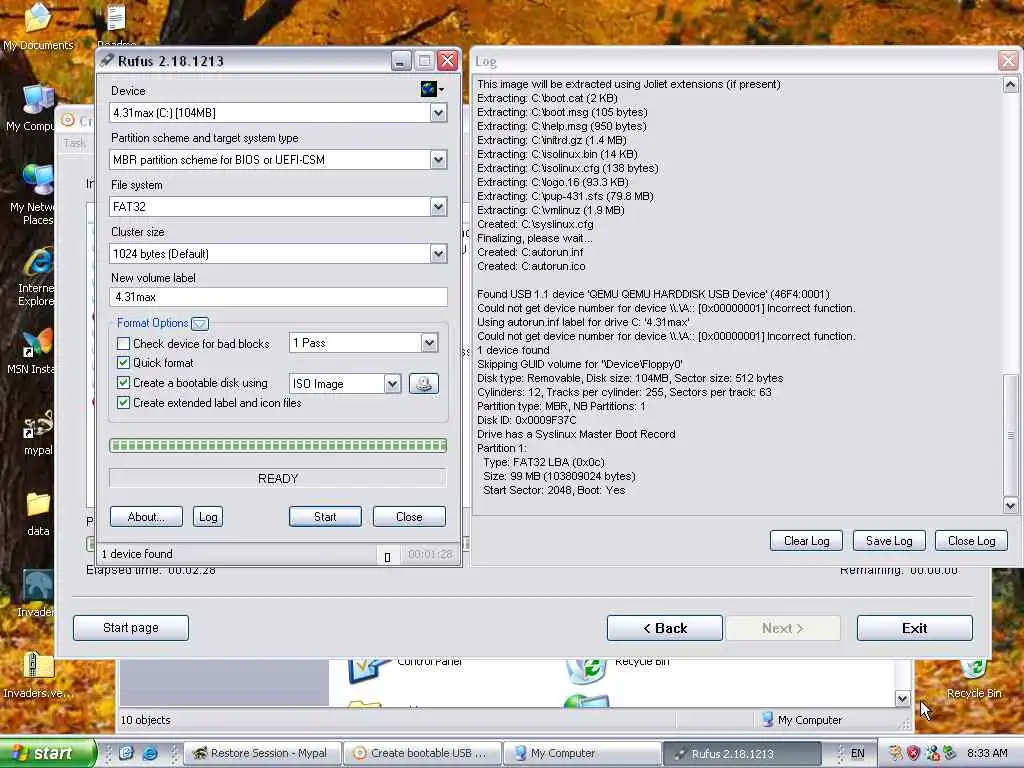Click the hash checksum icon in Rufus status bar

tap(387, 556)
